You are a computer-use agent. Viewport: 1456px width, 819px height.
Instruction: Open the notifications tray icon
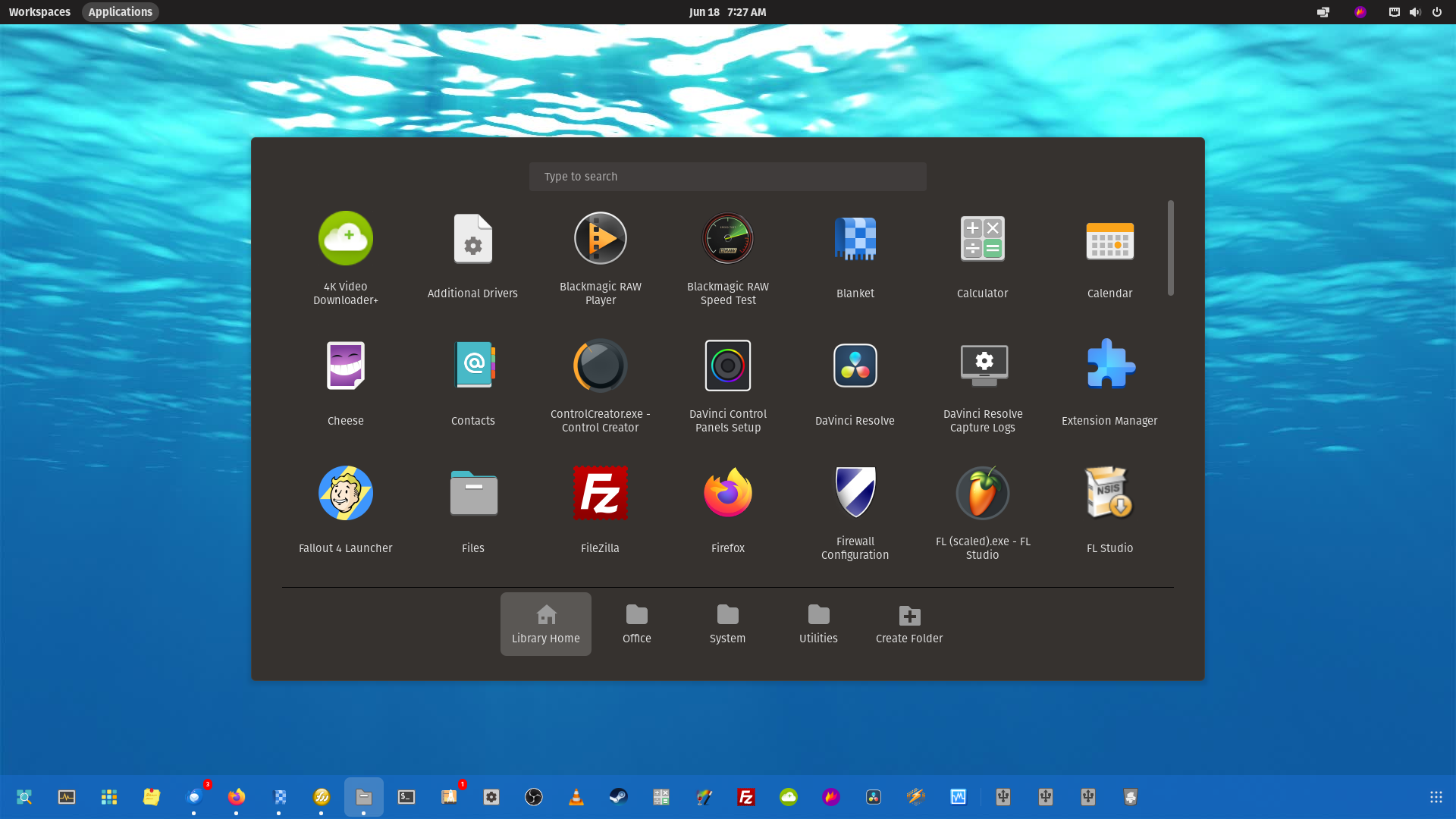tap(1394, 12)
